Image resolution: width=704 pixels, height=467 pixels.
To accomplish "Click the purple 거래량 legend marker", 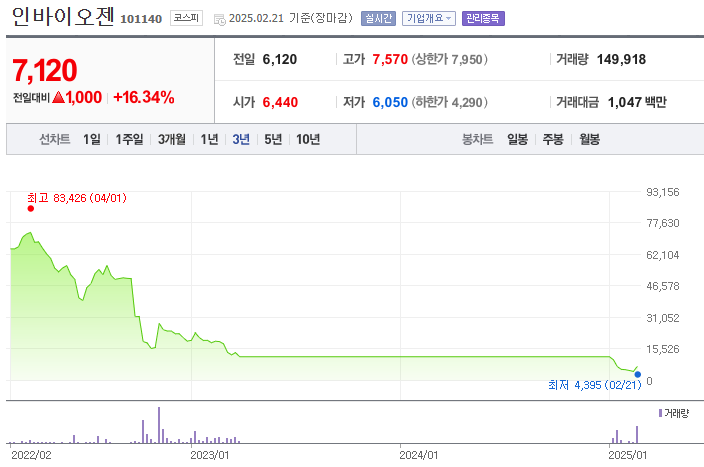I will (660, 413).
